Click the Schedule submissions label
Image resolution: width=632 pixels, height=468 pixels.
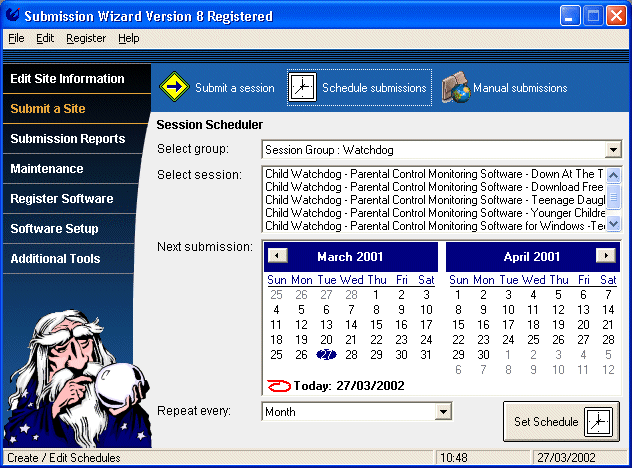tap(374, 88)
